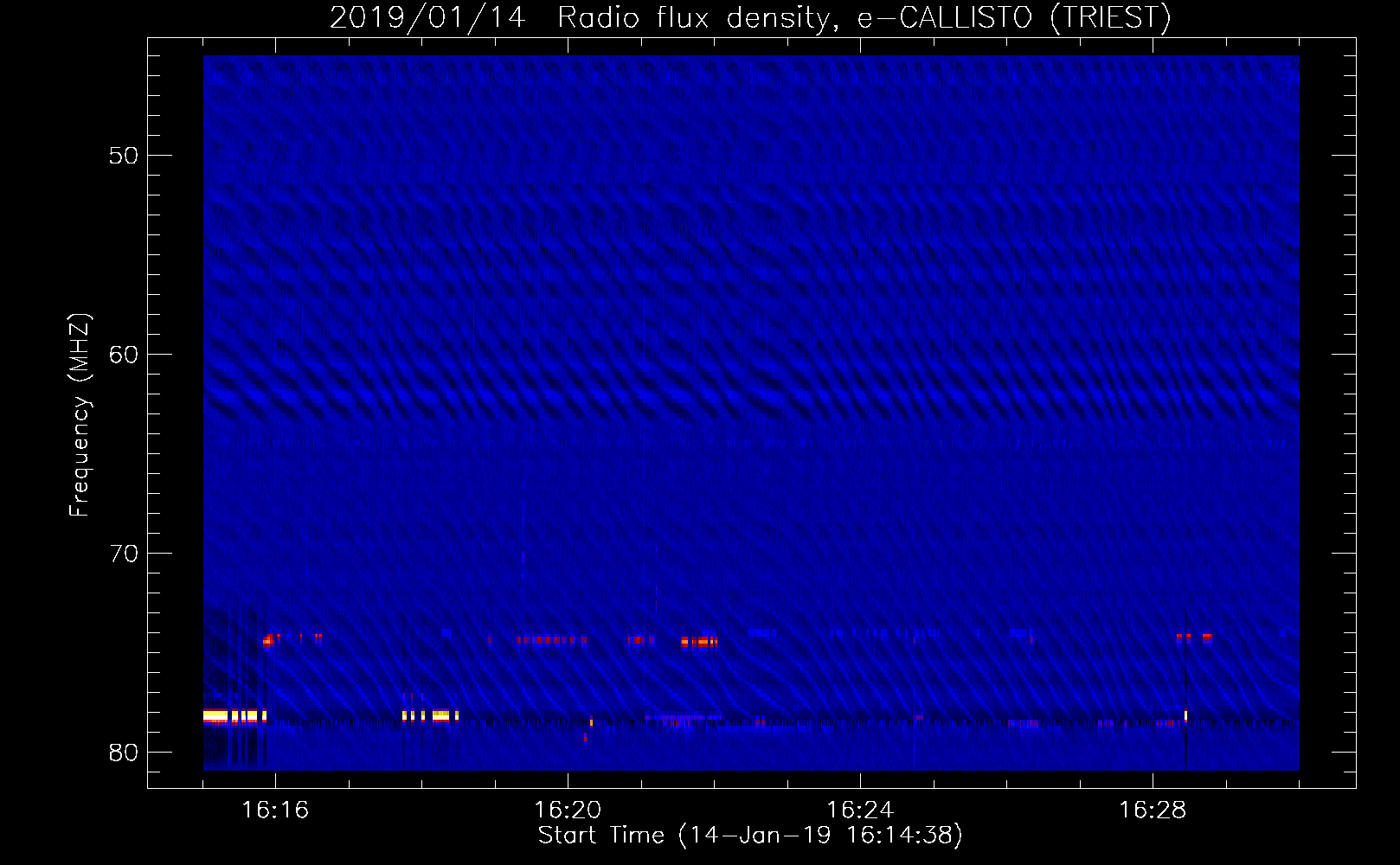Click the 50 frequency tick label
The image size is (1400, 865).
click(124, 156)
